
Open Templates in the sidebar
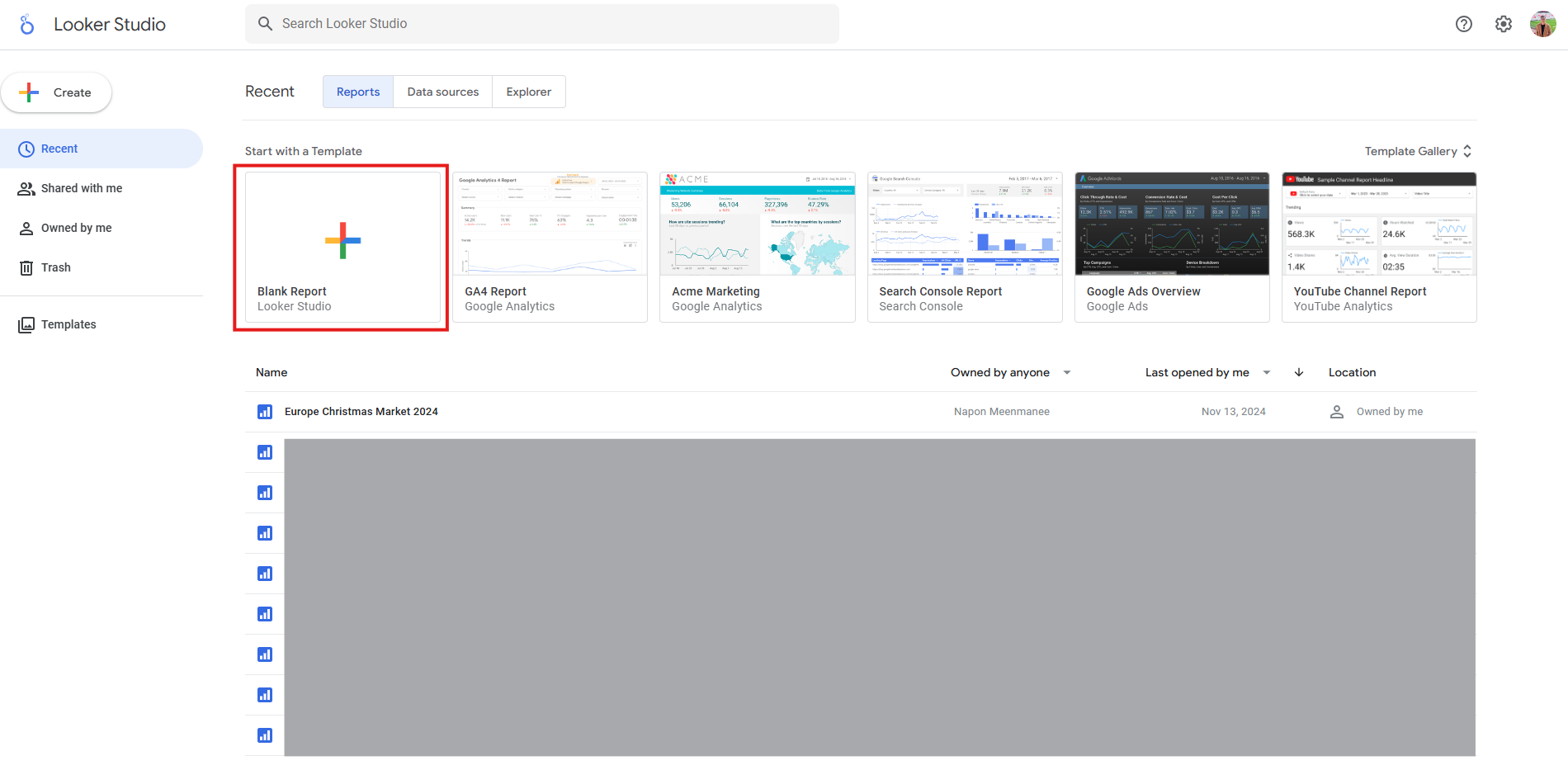point(68,324)
